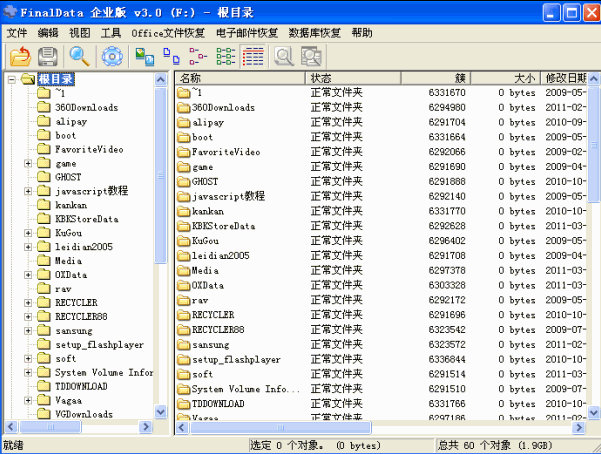Screen dimensions: 601x454
Task: Expand the sansung tree node
Action: coord(28,331)
